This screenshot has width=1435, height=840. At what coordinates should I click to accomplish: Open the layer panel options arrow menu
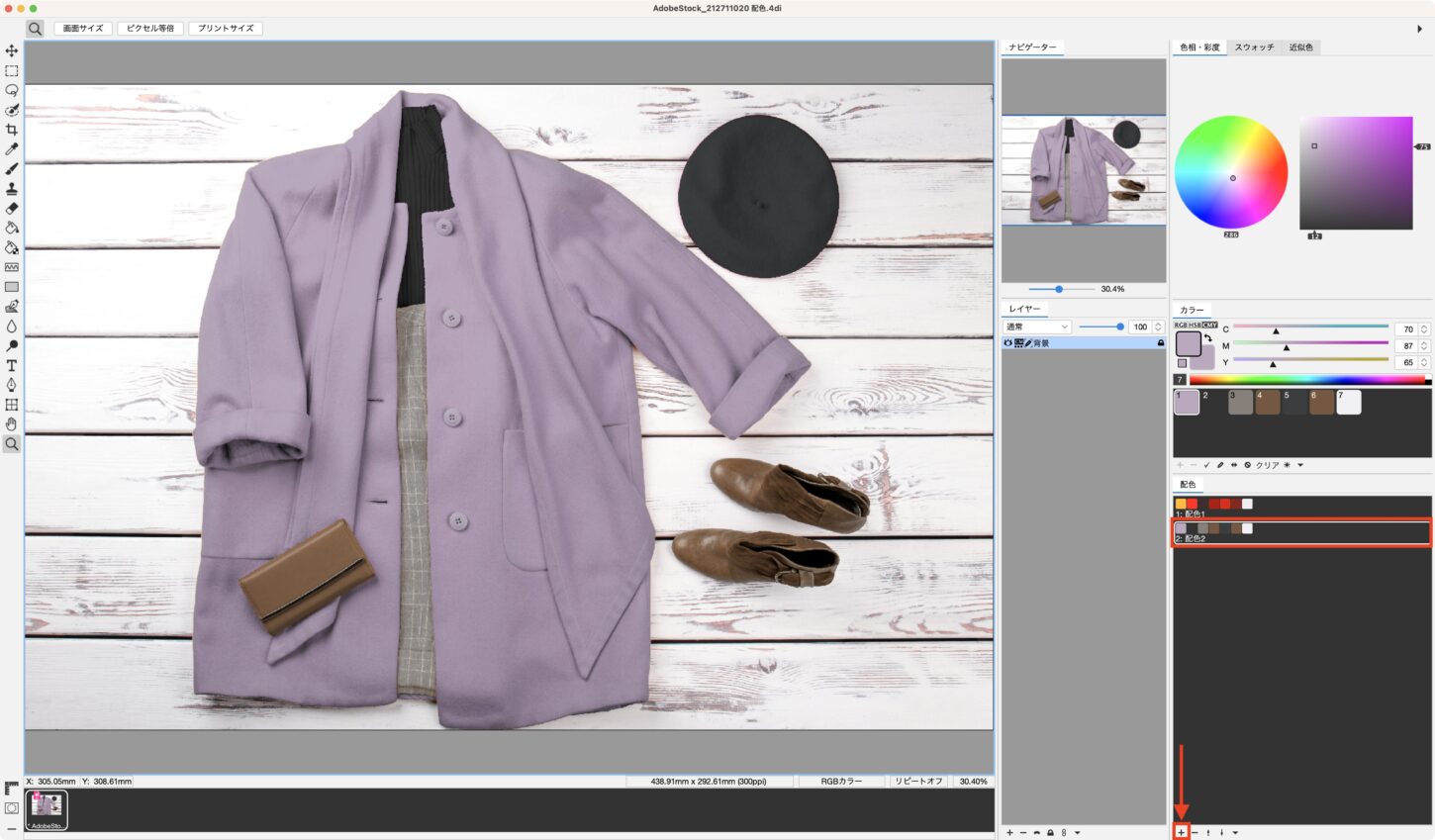pos(1078,832)
